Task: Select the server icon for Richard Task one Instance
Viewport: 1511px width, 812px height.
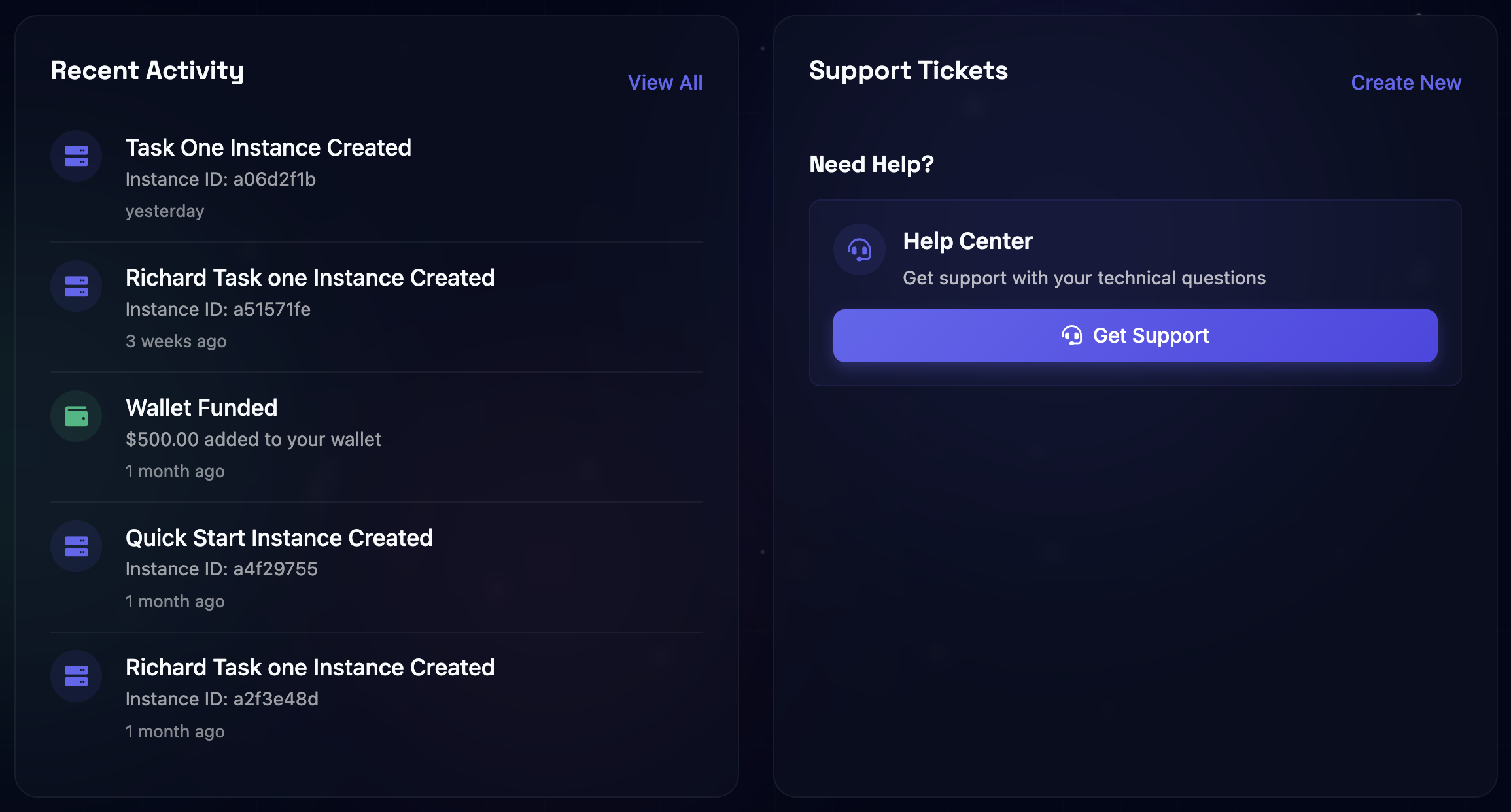Action: [76, 286]
